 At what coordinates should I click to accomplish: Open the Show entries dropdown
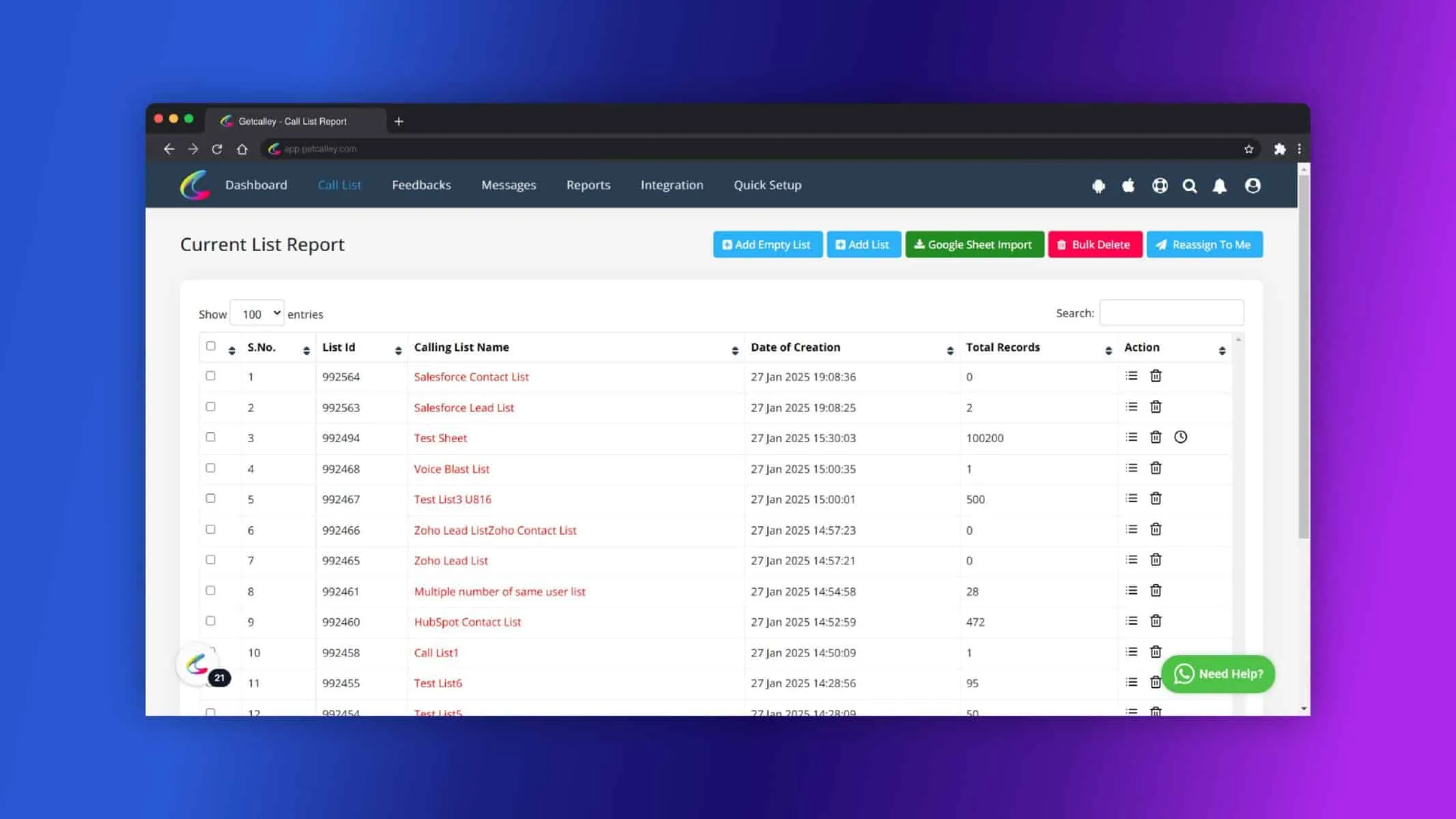[x=257, y=314]
